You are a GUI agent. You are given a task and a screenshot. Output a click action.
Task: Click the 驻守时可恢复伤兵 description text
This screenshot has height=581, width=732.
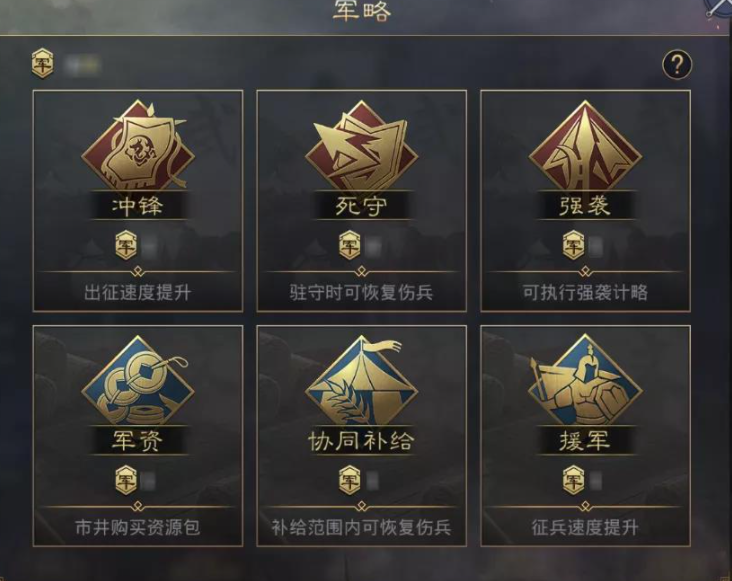tap(362, 293)
